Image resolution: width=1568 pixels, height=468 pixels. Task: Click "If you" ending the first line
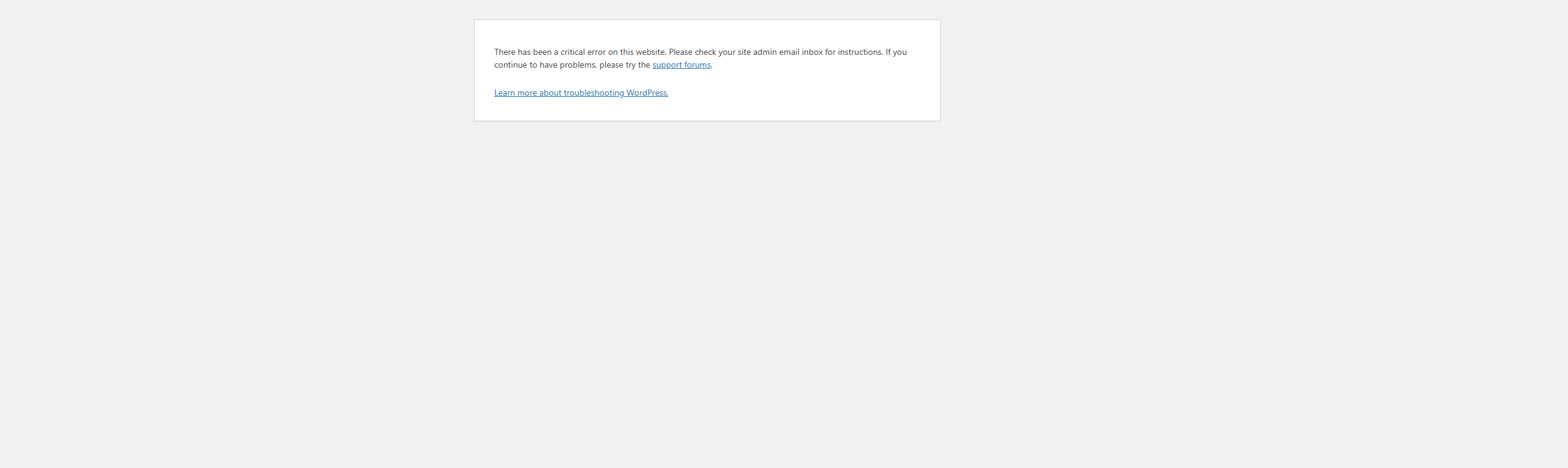896,52
